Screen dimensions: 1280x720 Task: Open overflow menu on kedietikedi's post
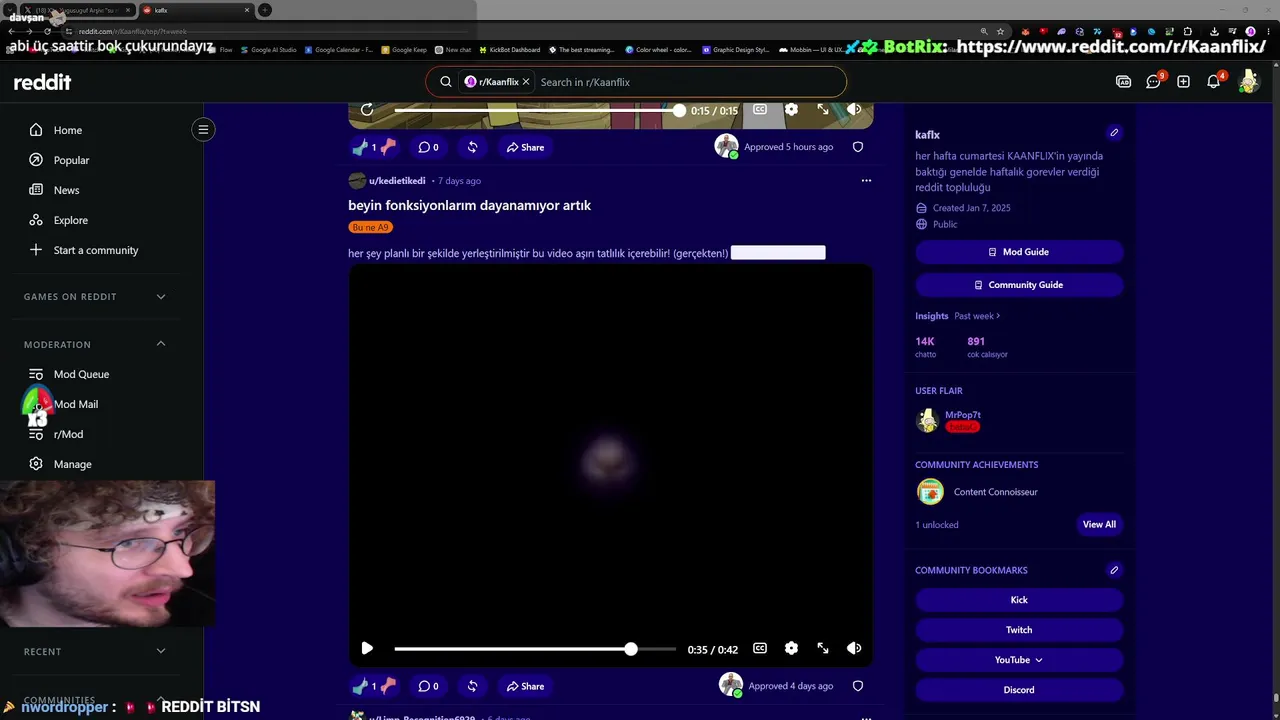[866, 181]
